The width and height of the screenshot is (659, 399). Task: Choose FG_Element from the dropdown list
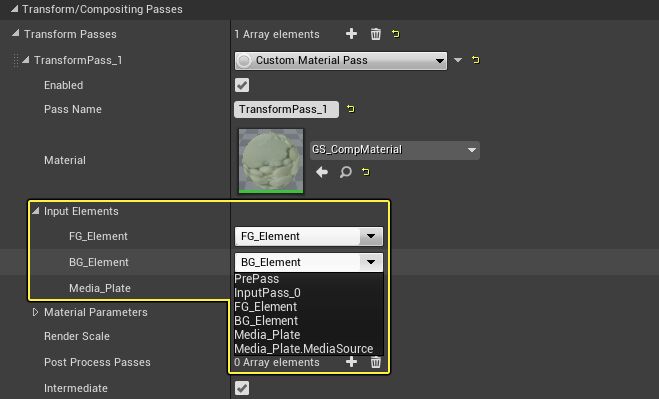coord(266,307)
